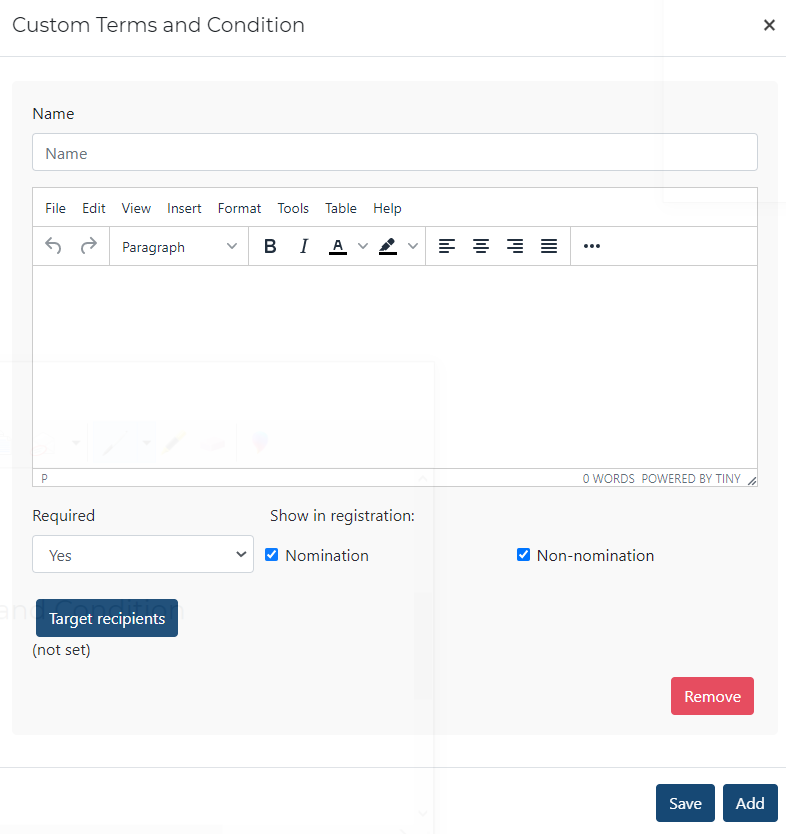Uncheck the Nomination checkbox

coord(272,555)
